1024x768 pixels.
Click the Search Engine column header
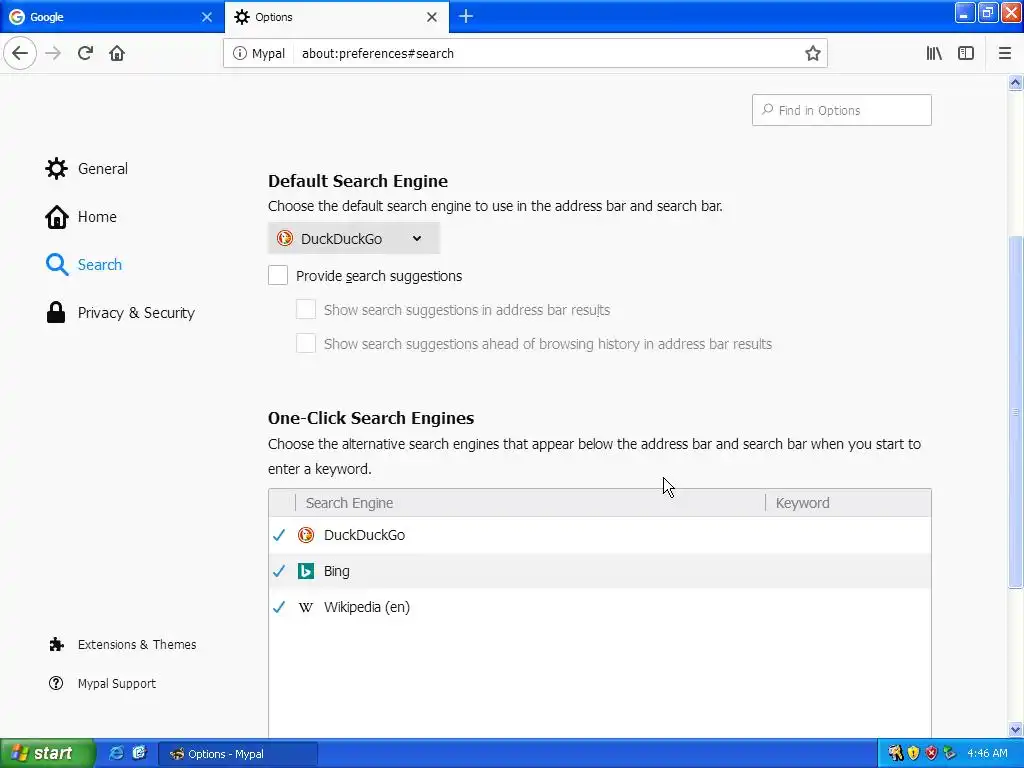[530, 503]
